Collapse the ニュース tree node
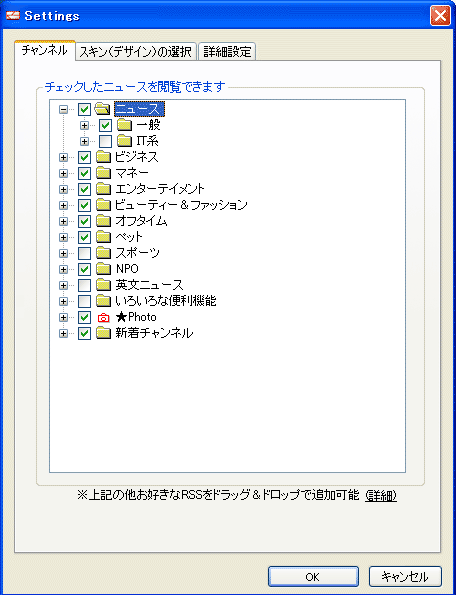The image size is (456, 595). coord(64,110)
